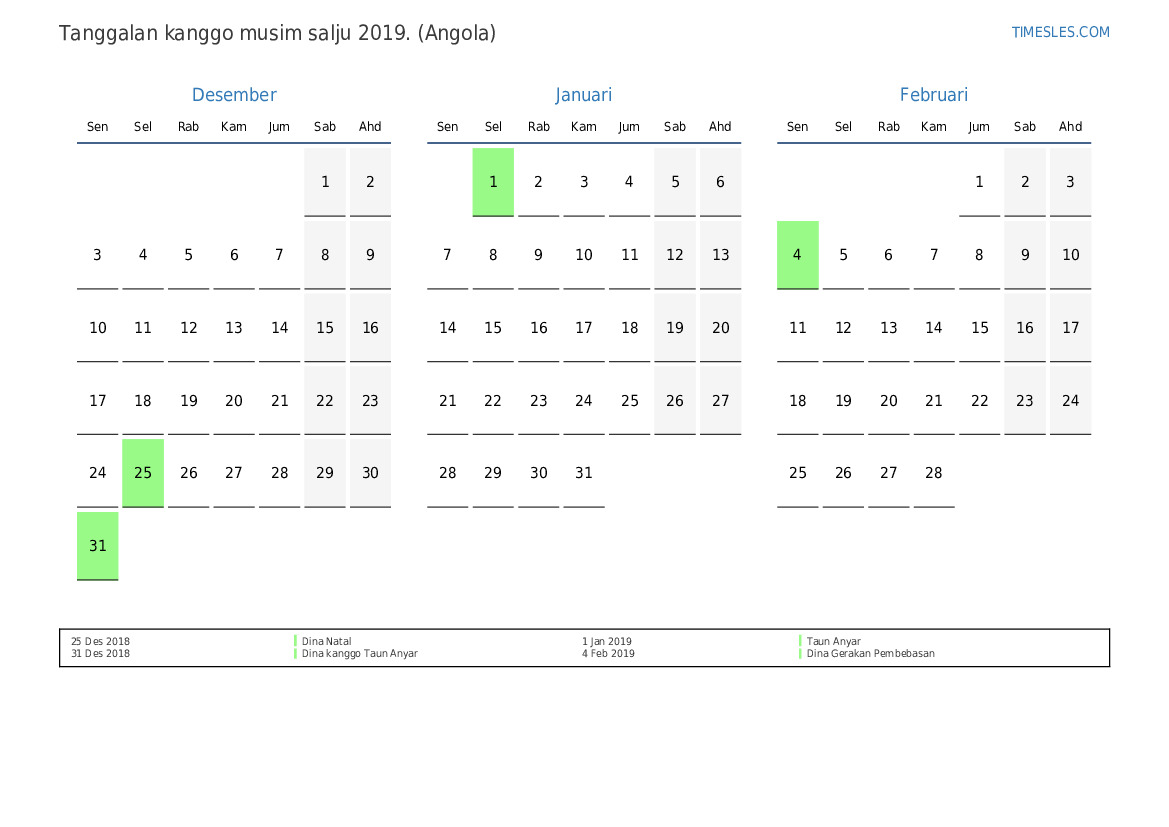This screenshot has height=827, width=1169.
Task: Click the Januari month heading
Action: click(584, 95)
